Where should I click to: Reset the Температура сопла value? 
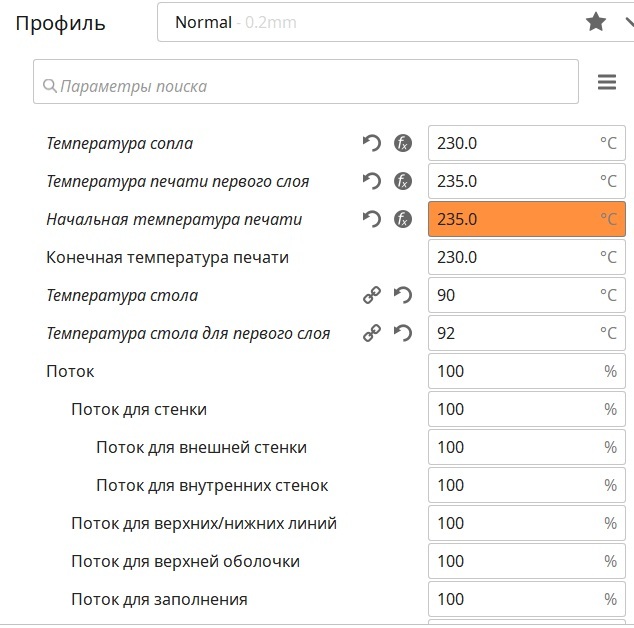coord(372,143)
